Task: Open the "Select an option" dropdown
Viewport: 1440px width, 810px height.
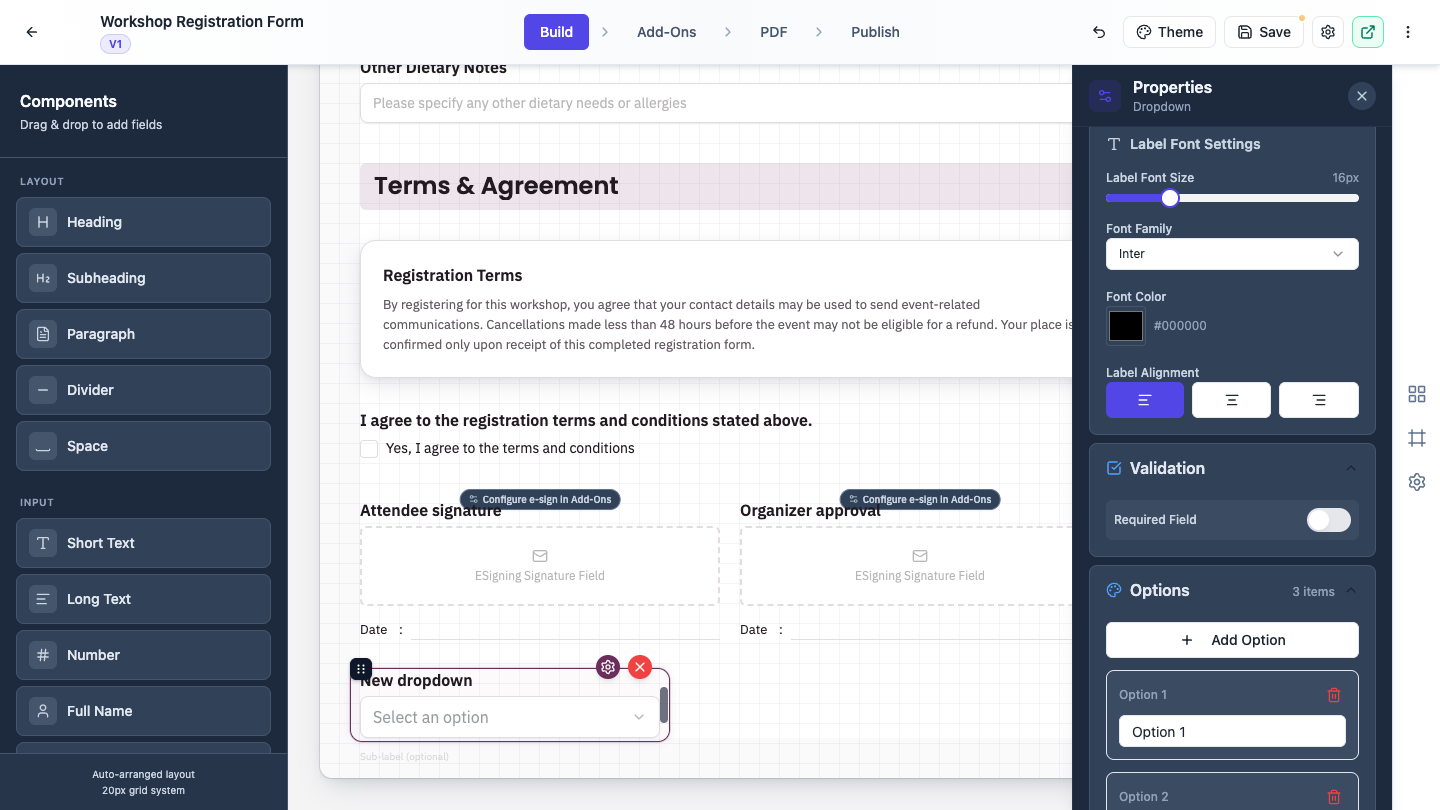Action: click(x=508, y=717)
